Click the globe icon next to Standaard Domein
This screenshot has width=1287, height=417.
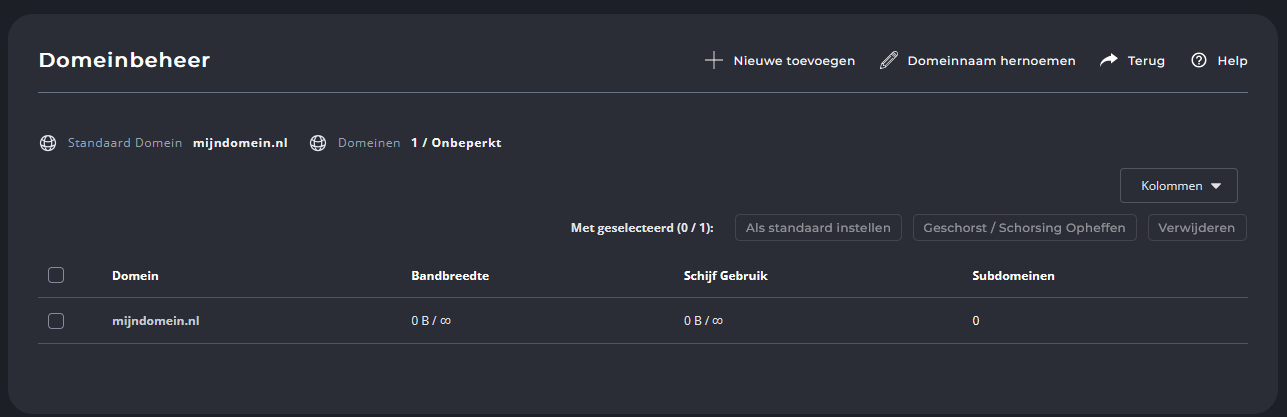[47, 143]
